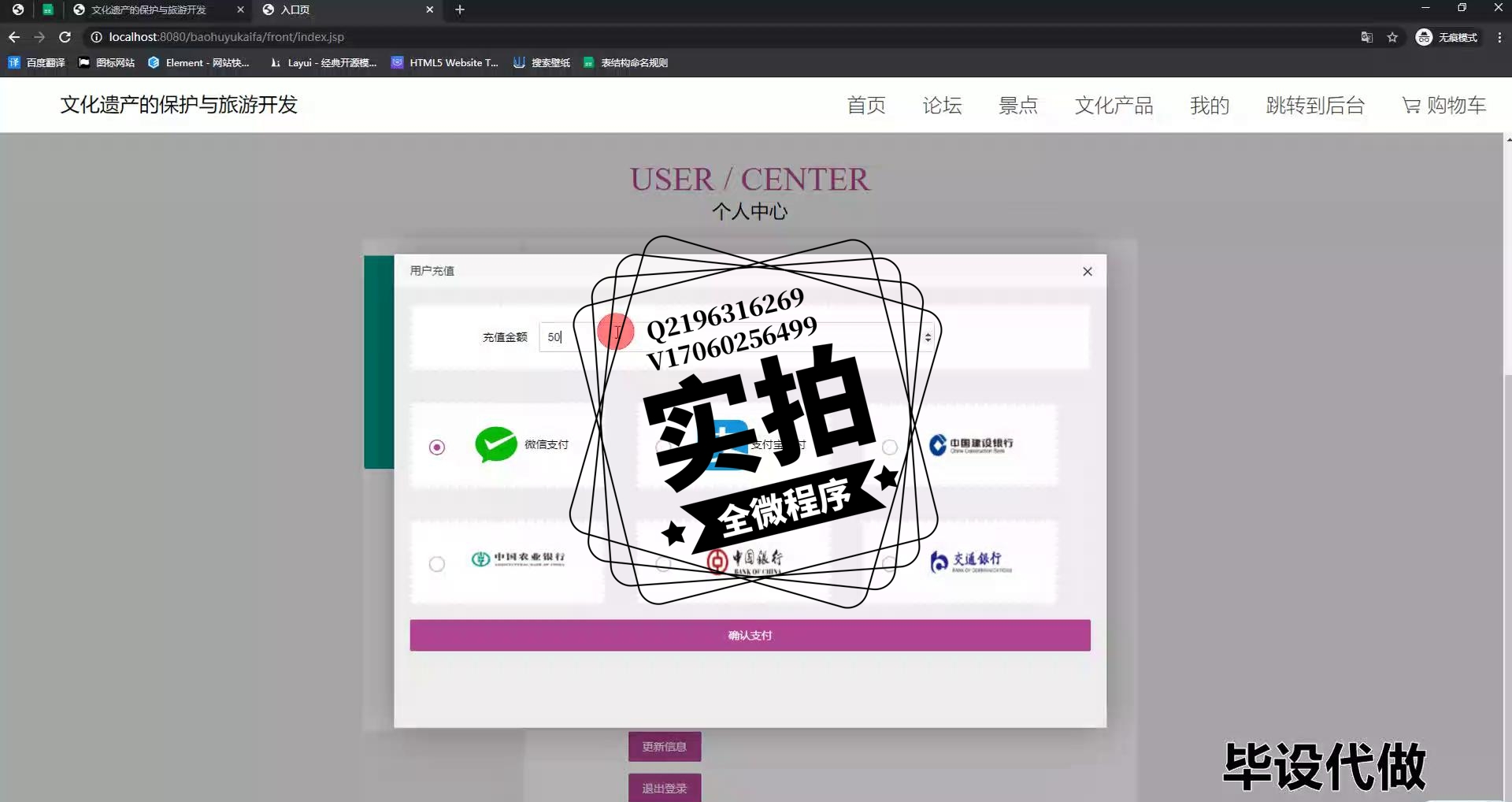Click the translate page icon
Image resolution: width=1512 pixels, height=802 pixels.
(x=1367, y=37)
